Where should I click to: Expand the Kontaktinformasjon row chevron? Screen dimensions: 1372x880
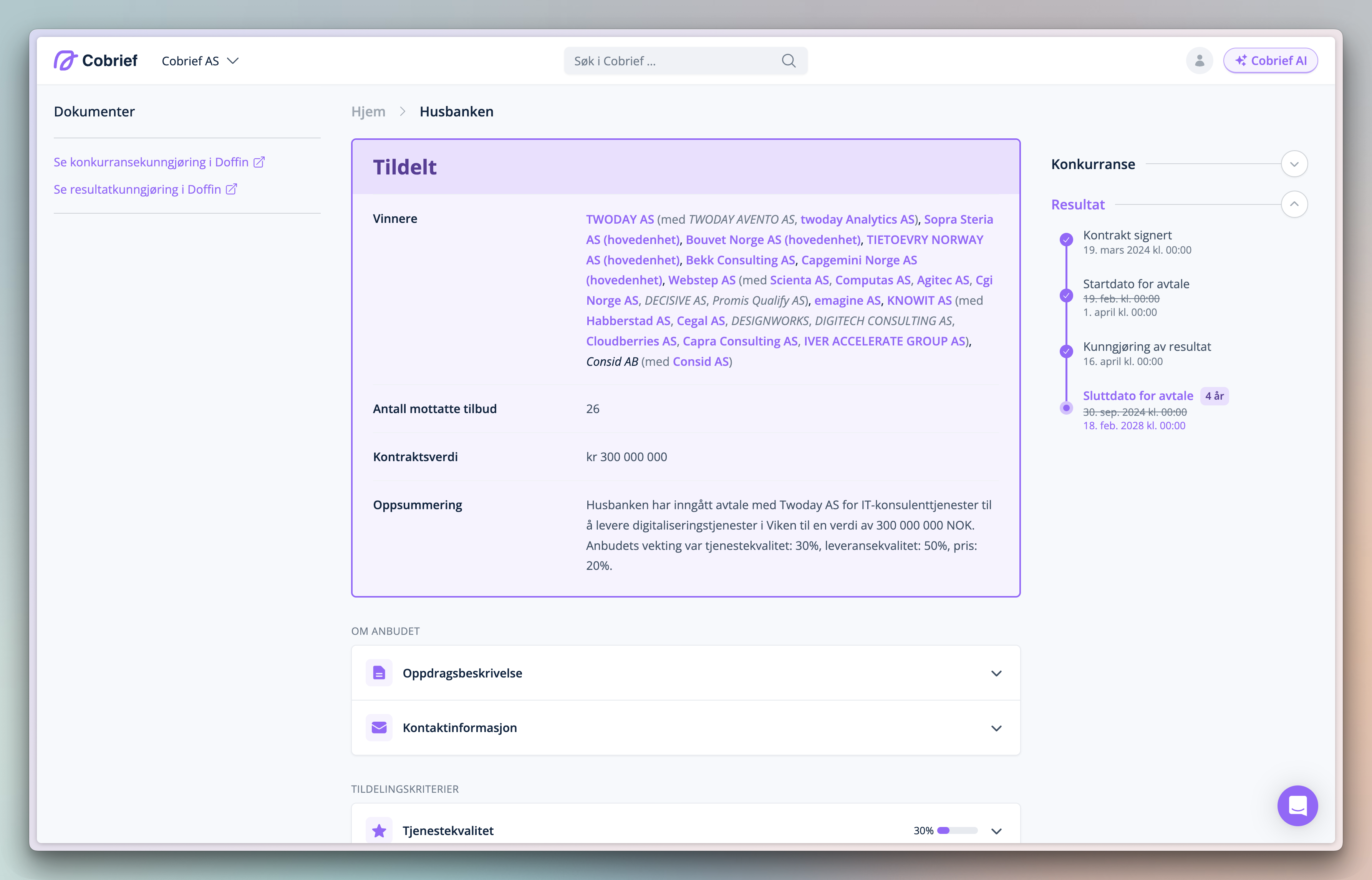click(x=996, y=728)
